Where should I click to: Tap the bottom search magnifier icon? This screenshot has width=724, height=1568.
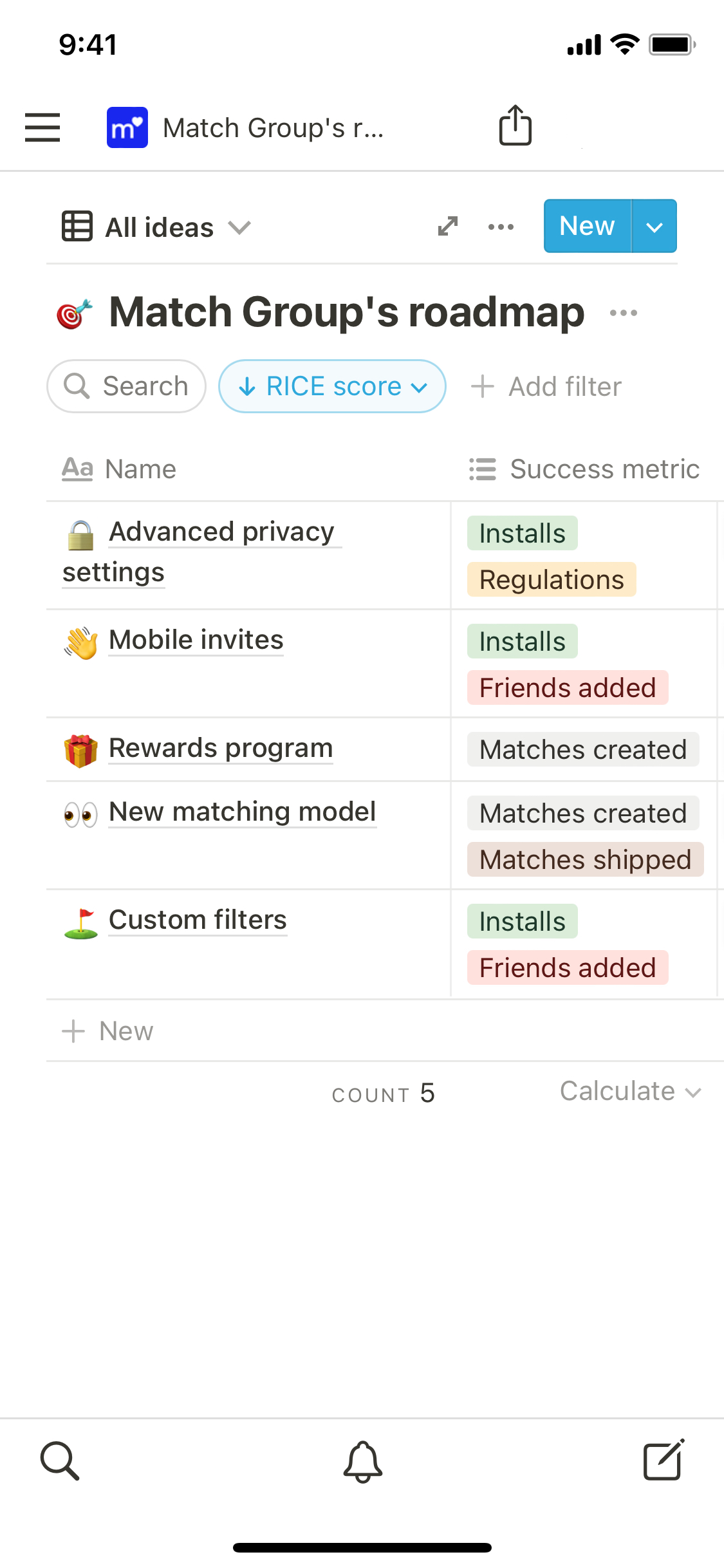click(x=60, y=1461)
